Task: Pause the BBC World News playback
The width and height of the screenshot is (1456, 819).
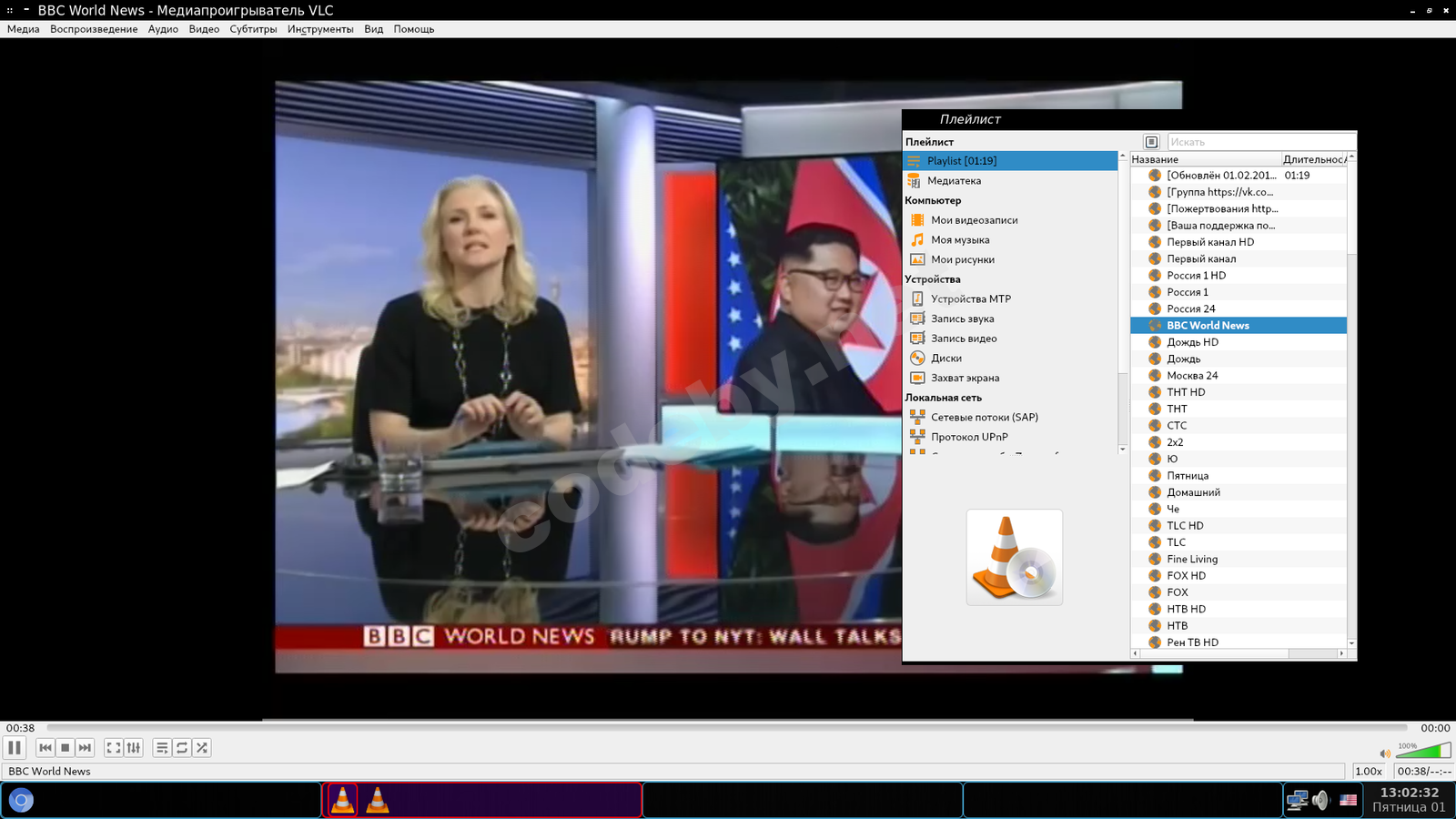Action: pyautogui.click(x=15, y=748)
